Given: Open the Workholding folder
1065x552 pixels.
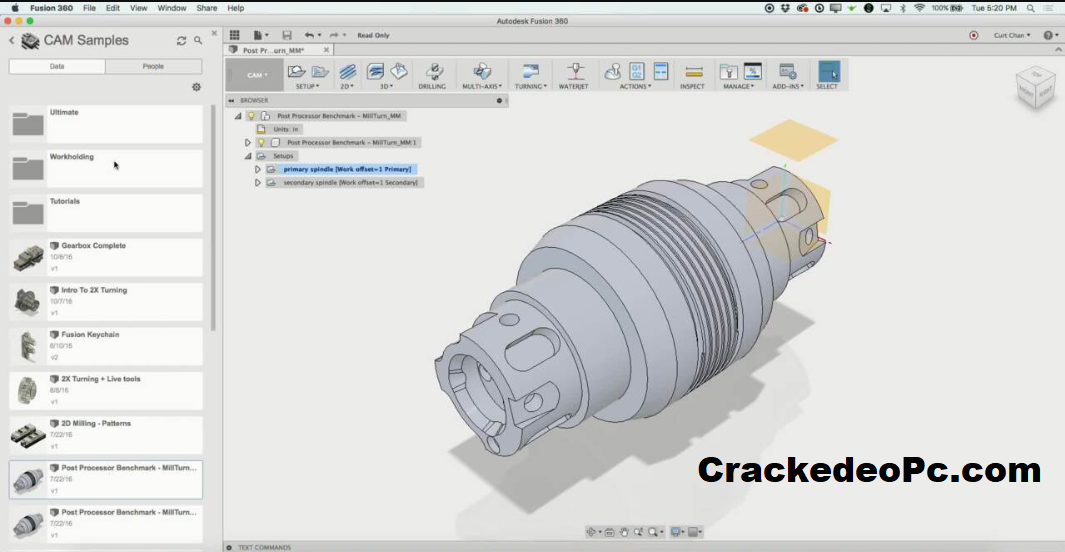Looking at the screenshot, I should 106,168.
